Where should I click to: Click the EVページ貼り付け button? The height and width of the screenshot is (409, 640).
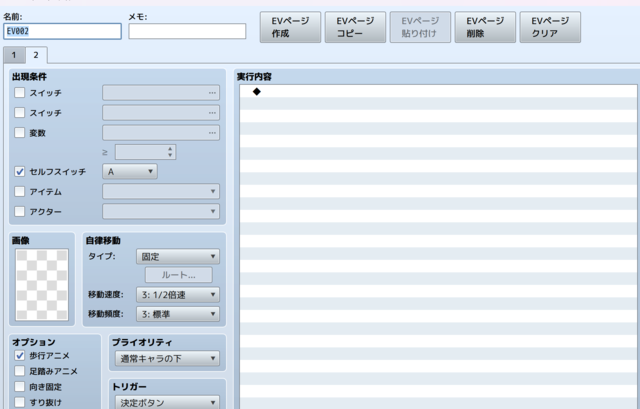pos(420,27)
